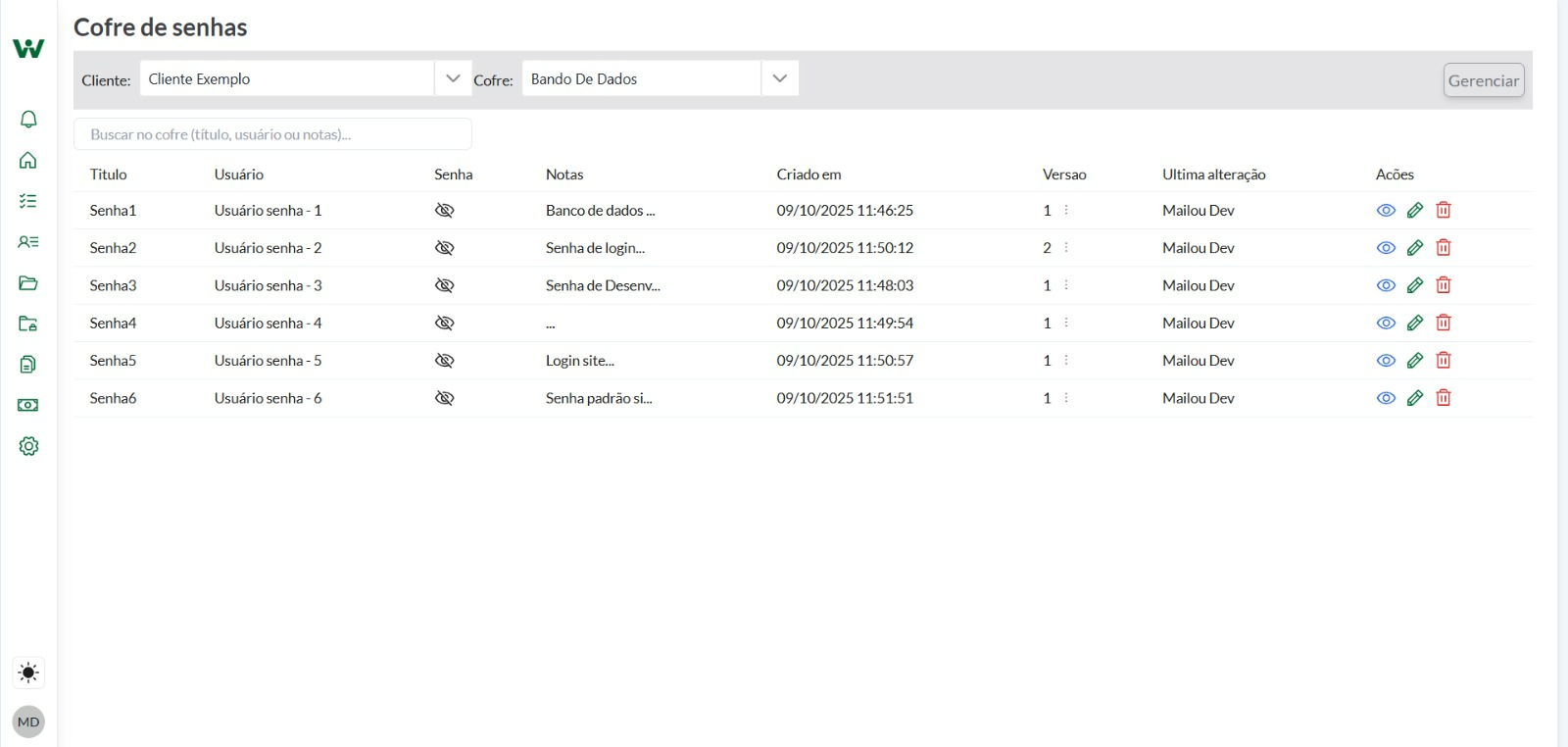The image size is (1568, 747).
Task: Reveal the password for Senha2
Action: [445, 248]
